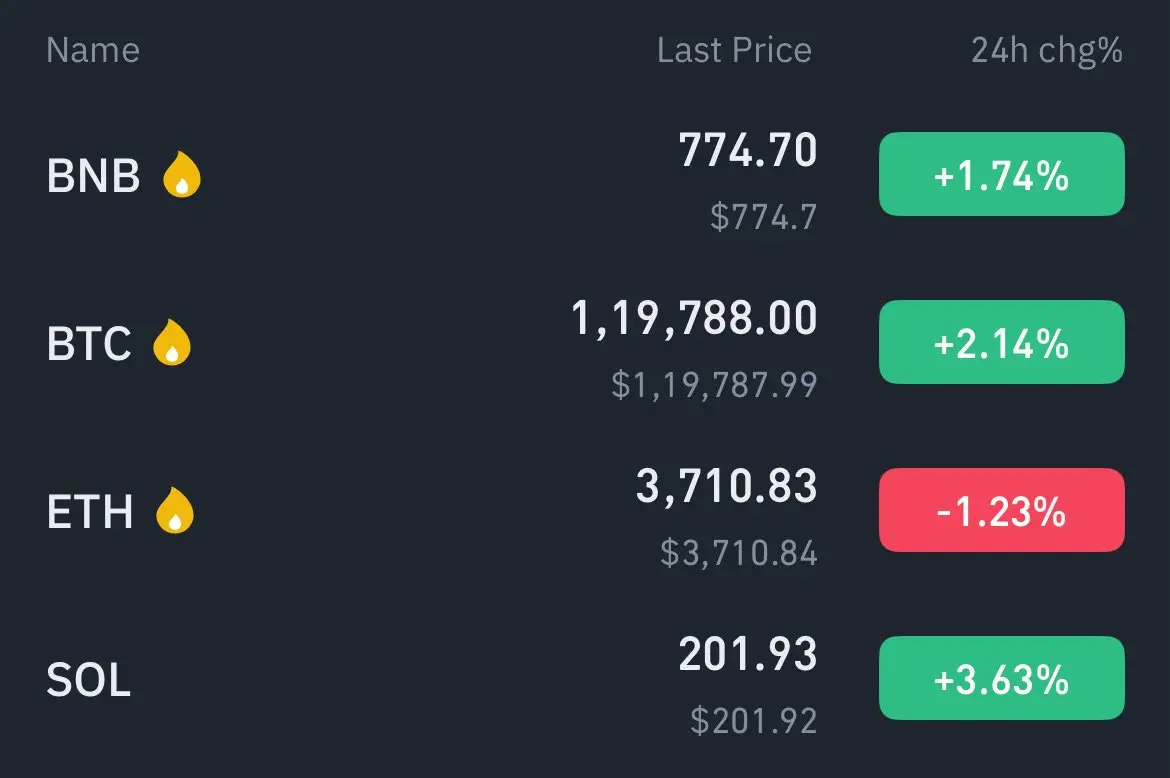The image size is (1170, 778).
Task: Tap the flame icon next to BTC
Action: 172,342
